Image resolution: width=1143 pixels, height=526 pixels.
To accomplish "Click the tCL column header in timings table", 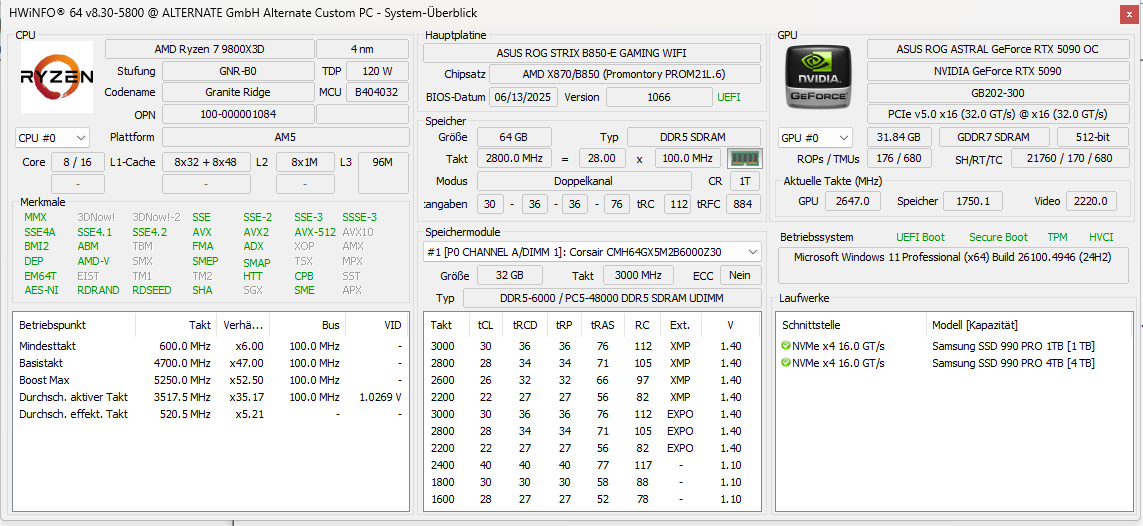I will [485, 325].
